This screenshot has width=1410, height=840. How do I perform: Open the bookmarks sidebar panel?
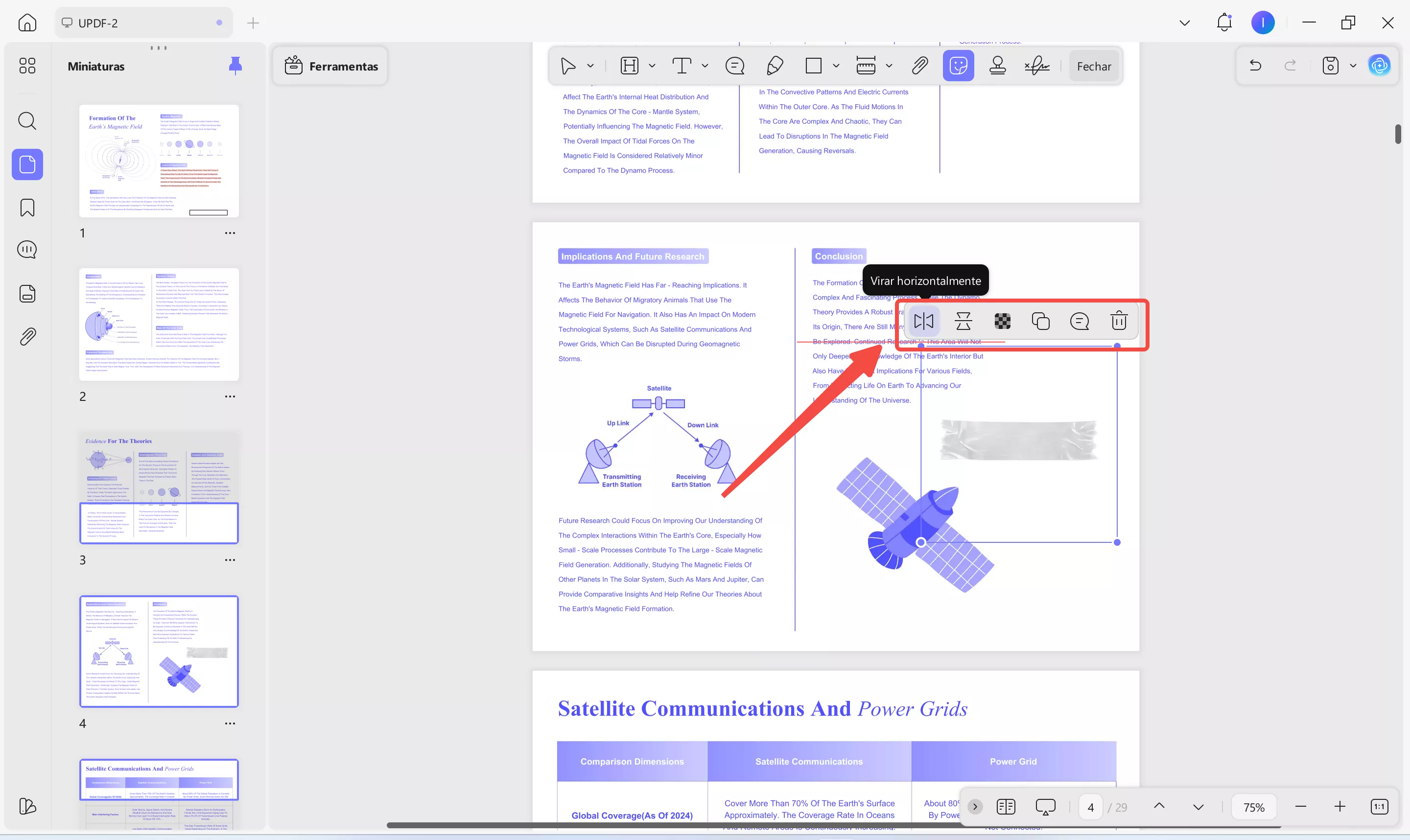27,208
